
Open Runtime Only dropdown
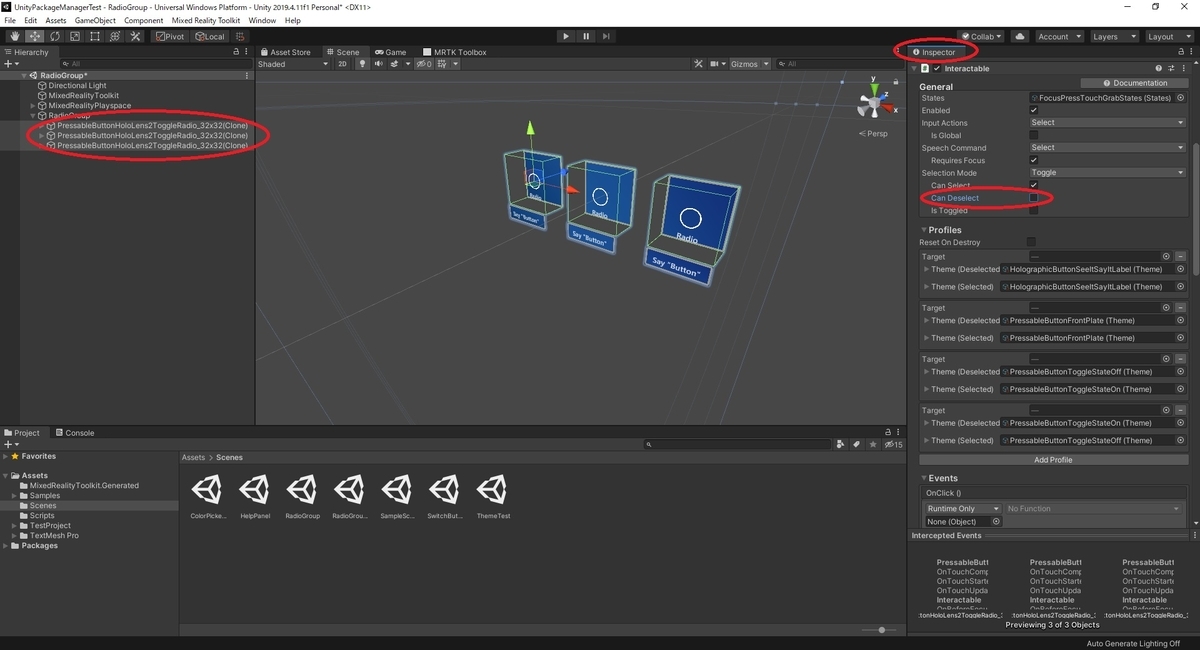coord(963,509)
